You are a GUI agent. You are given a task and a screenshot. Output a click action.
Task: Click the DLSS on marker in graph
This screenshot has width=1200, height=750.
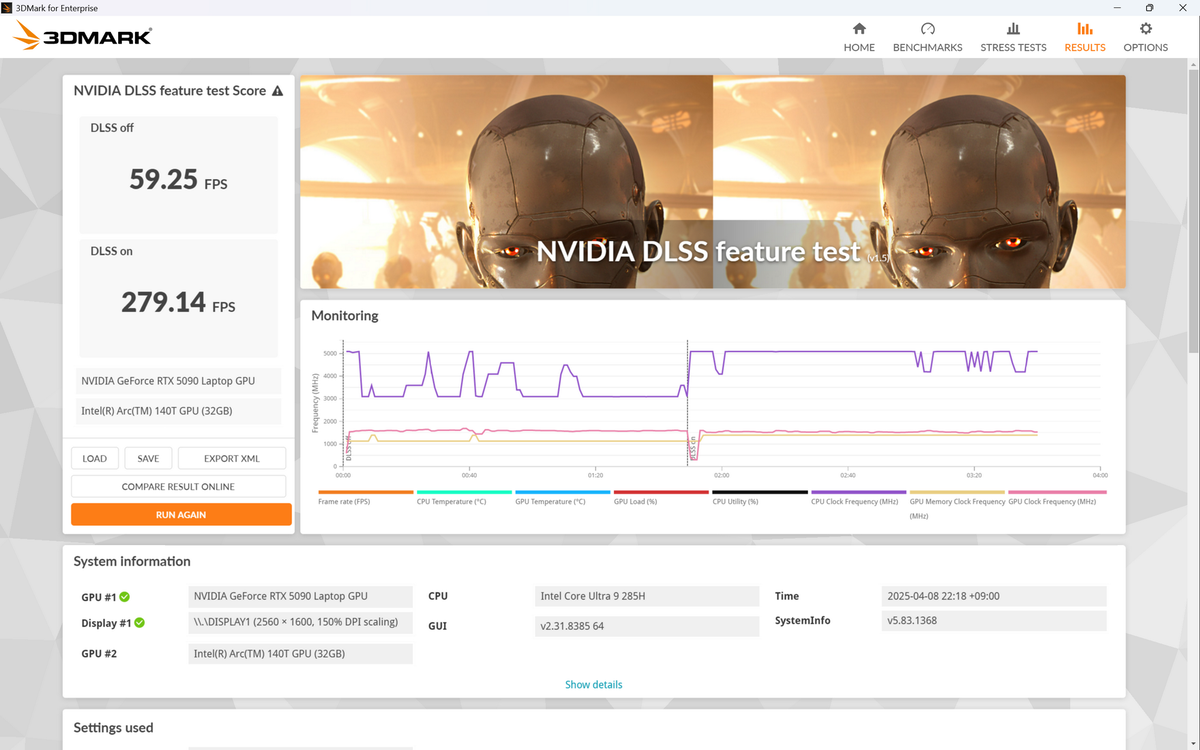coord(692,449)
